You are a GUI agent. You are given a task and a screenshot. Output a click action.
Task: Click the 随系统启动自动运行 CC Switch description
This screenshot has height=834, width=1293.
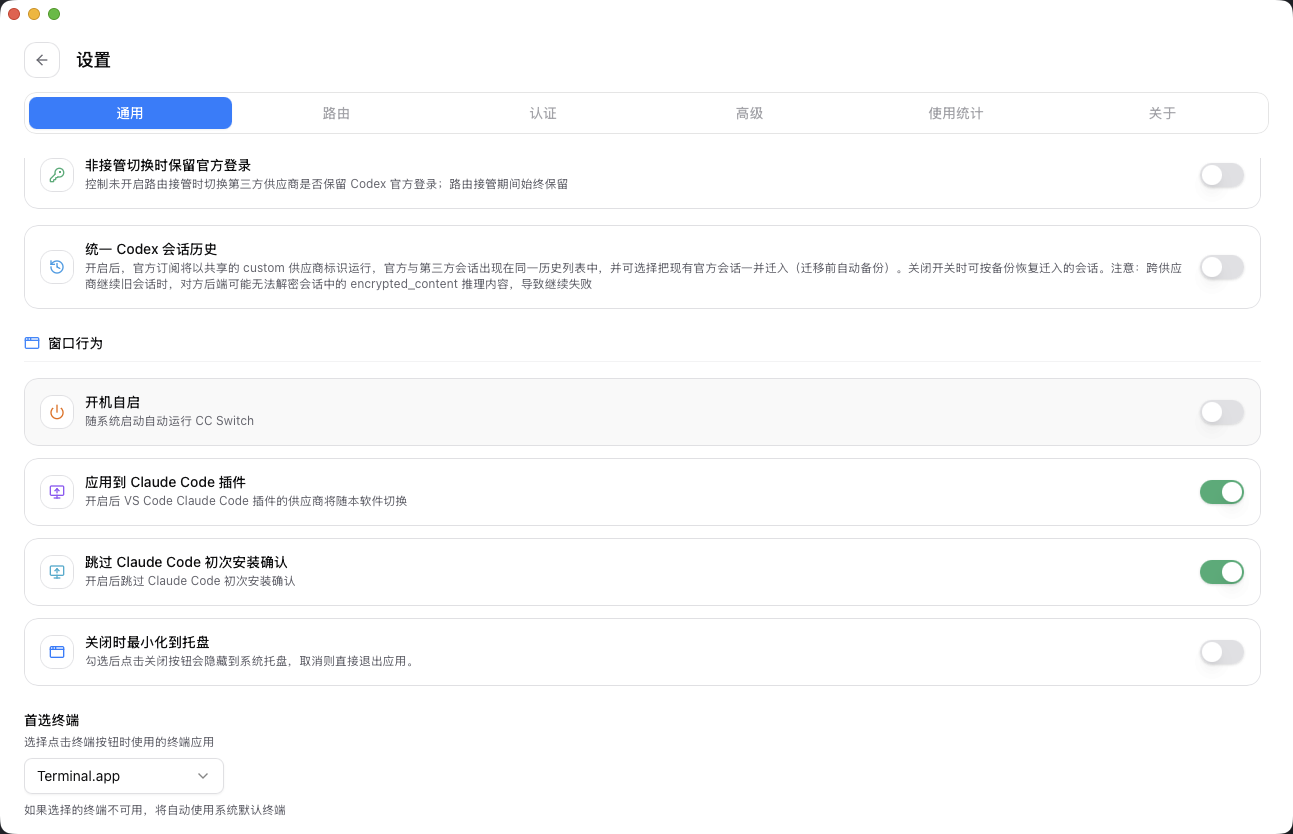[169, 421]
